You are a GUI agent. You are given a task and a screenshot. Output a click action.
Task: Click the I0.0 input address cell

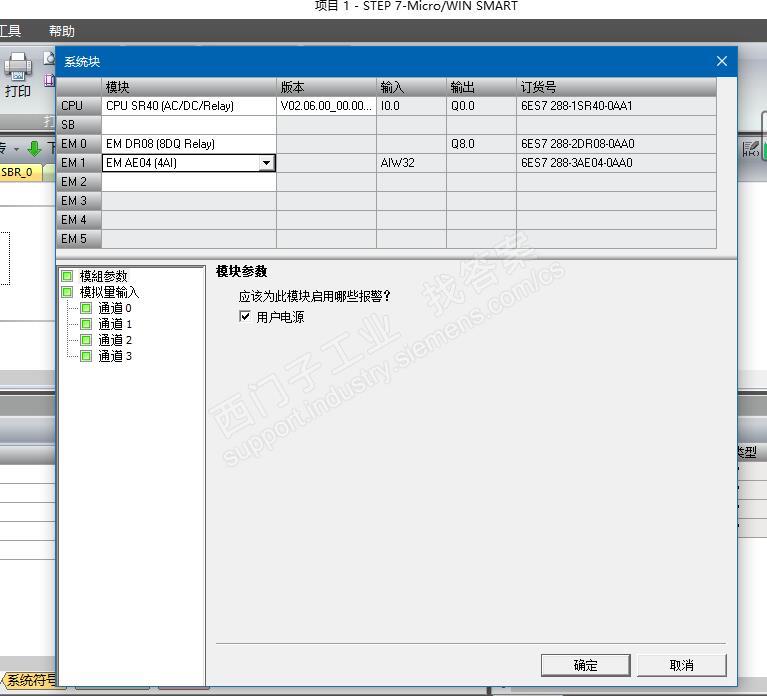click(x=411, y=106)
